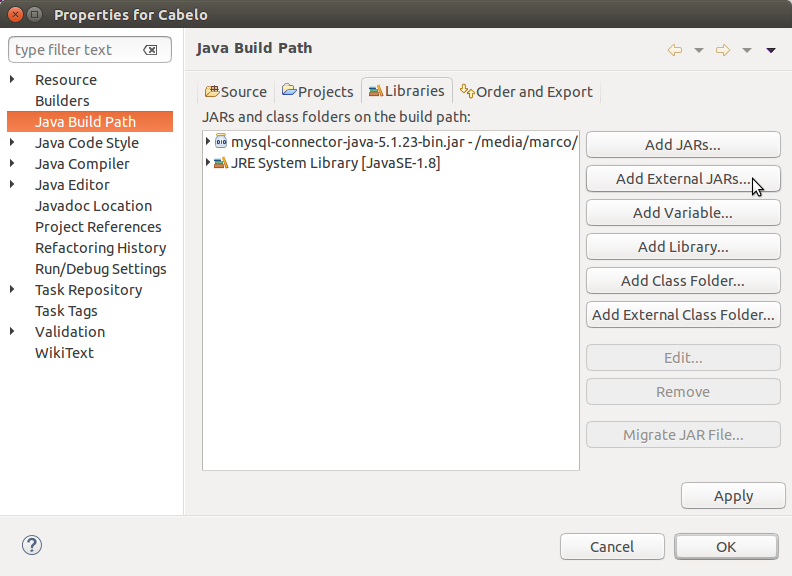Click Add External JARs... button
The height and width of the screenshot is (576, 792).
(x=683, y=178)
